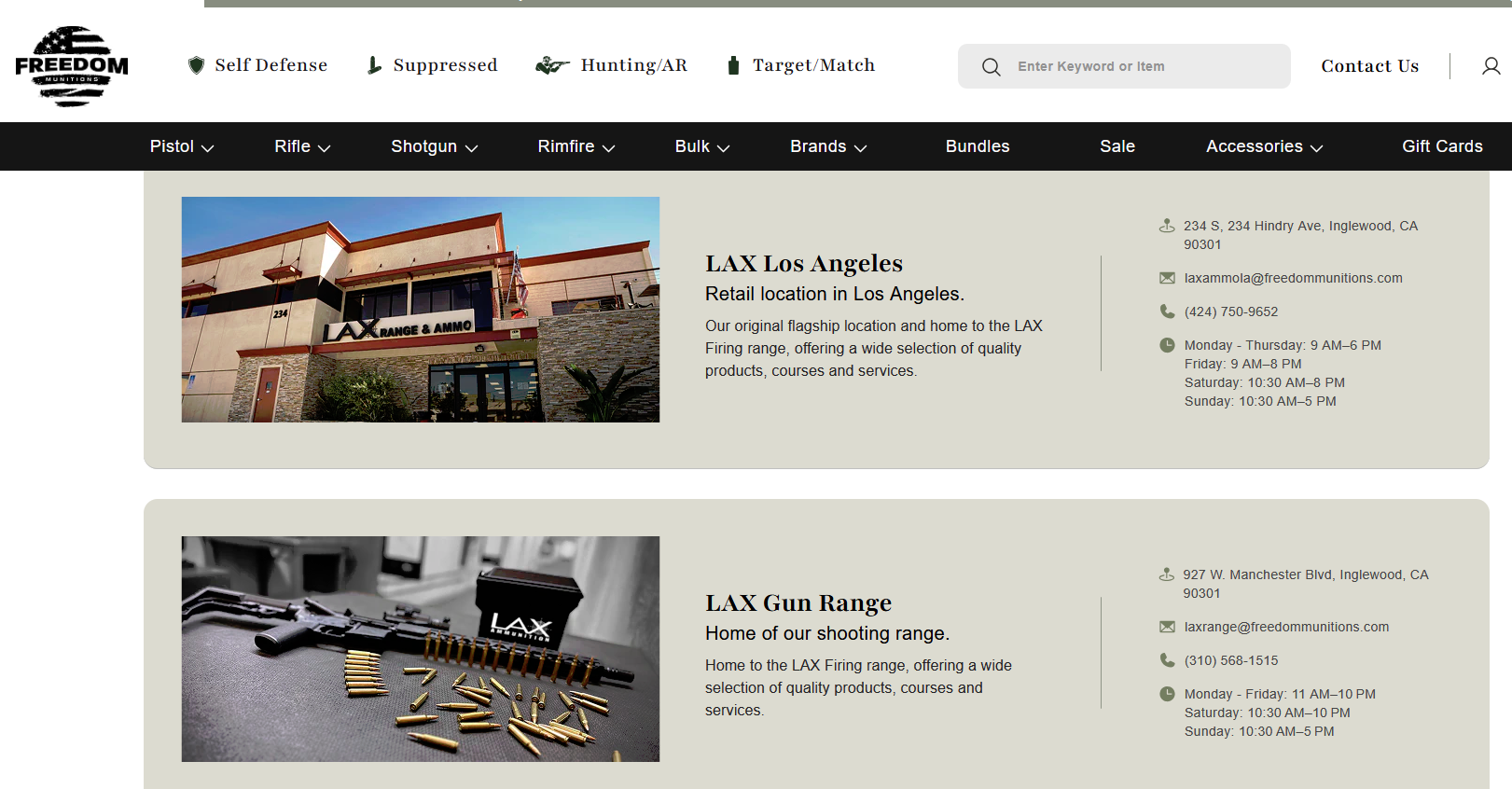Click the Suppressed category icon
Image resolution: width=1512 pixels, height=789 pixels.
374,65
